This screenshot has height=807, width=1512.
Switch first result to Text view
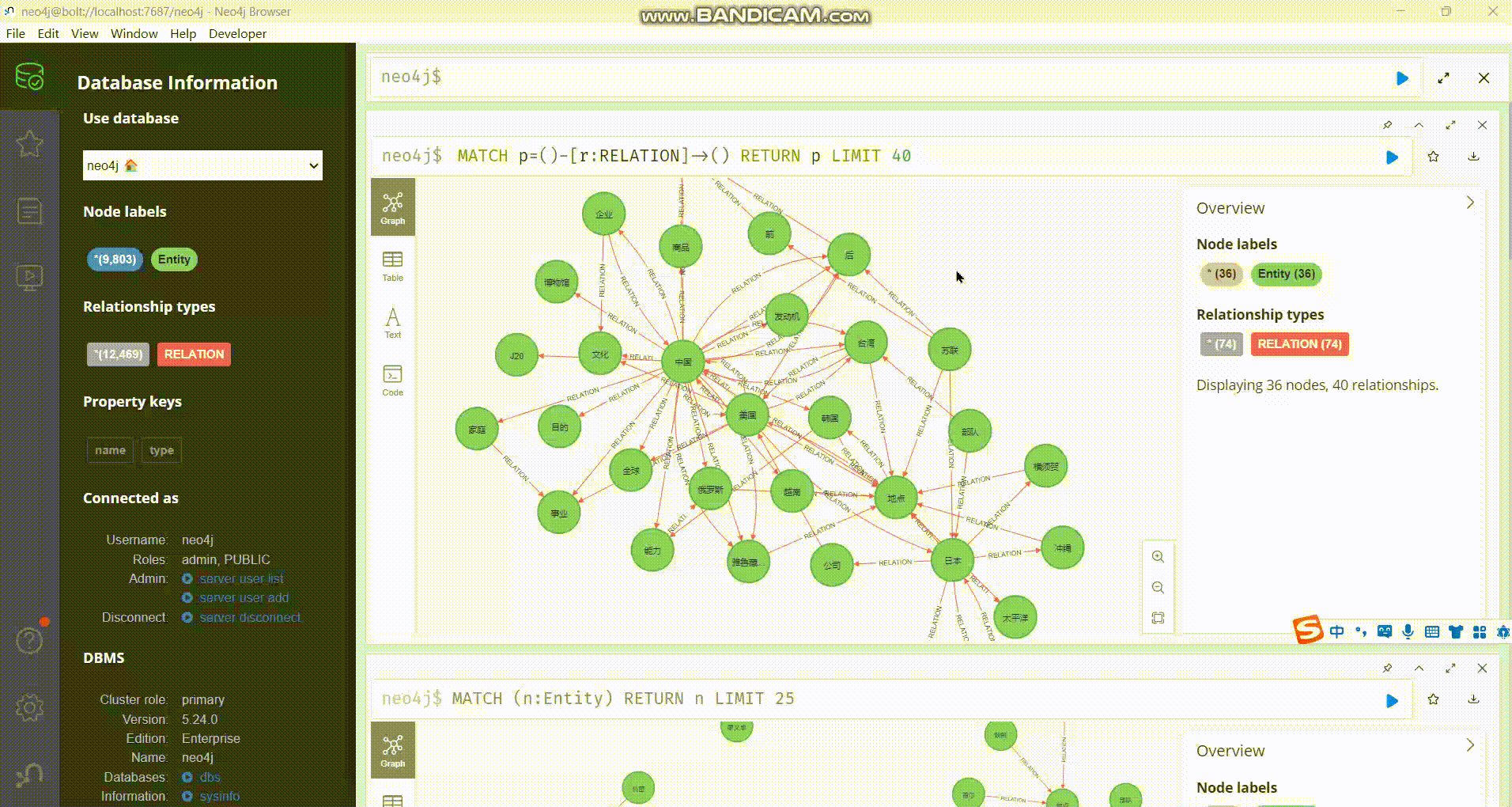[x=392, y=323]
